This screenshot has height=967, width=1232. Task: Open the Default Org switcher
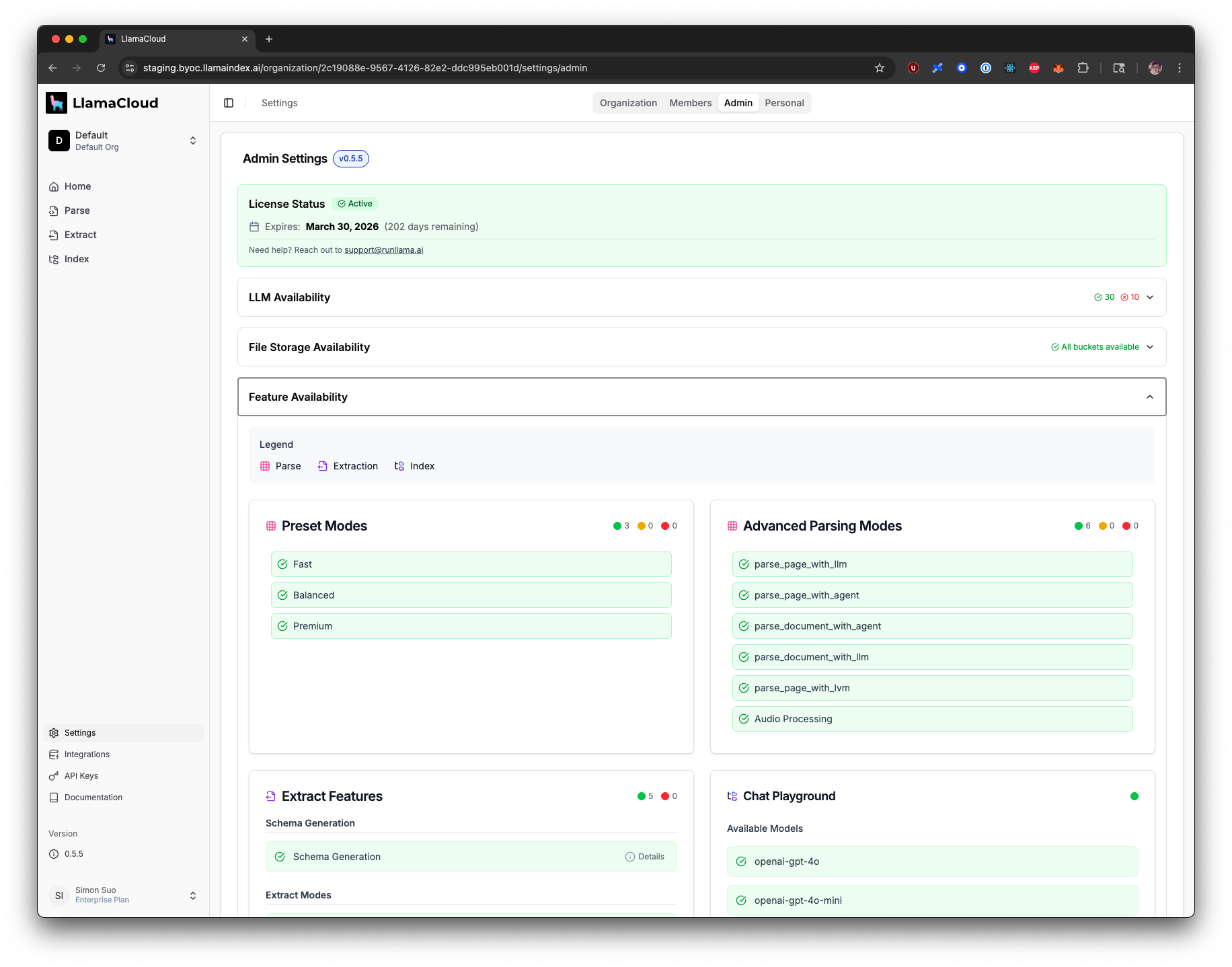123,141
